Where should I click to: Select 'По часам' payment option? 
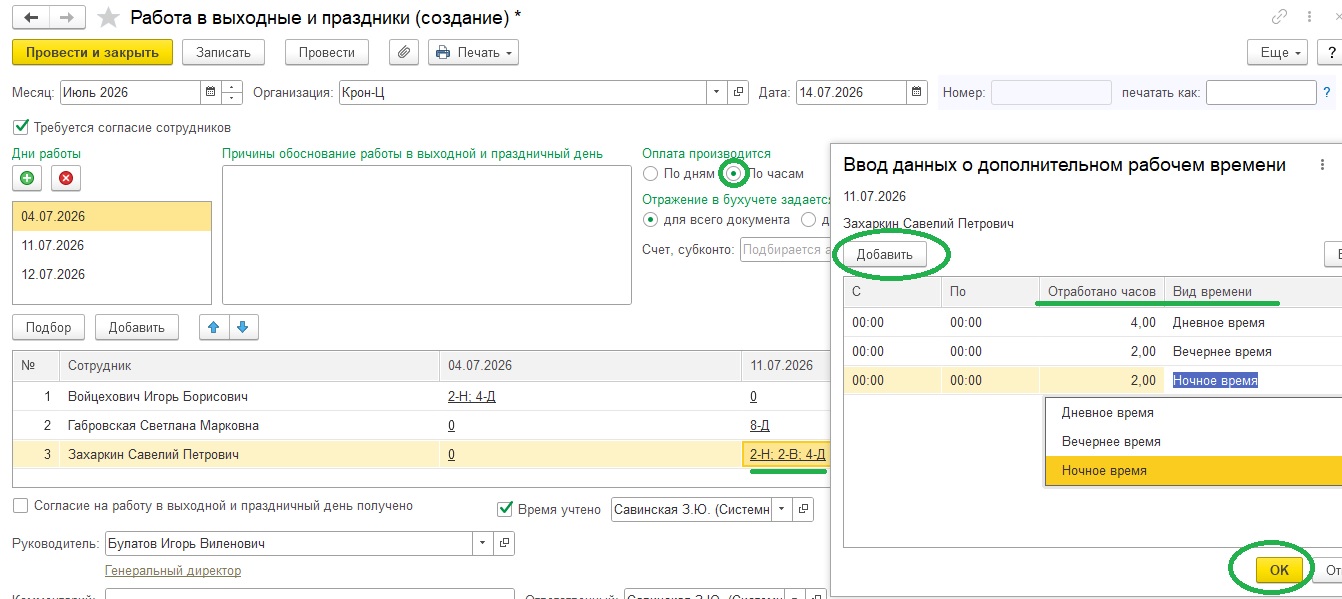tap(735, 173)
